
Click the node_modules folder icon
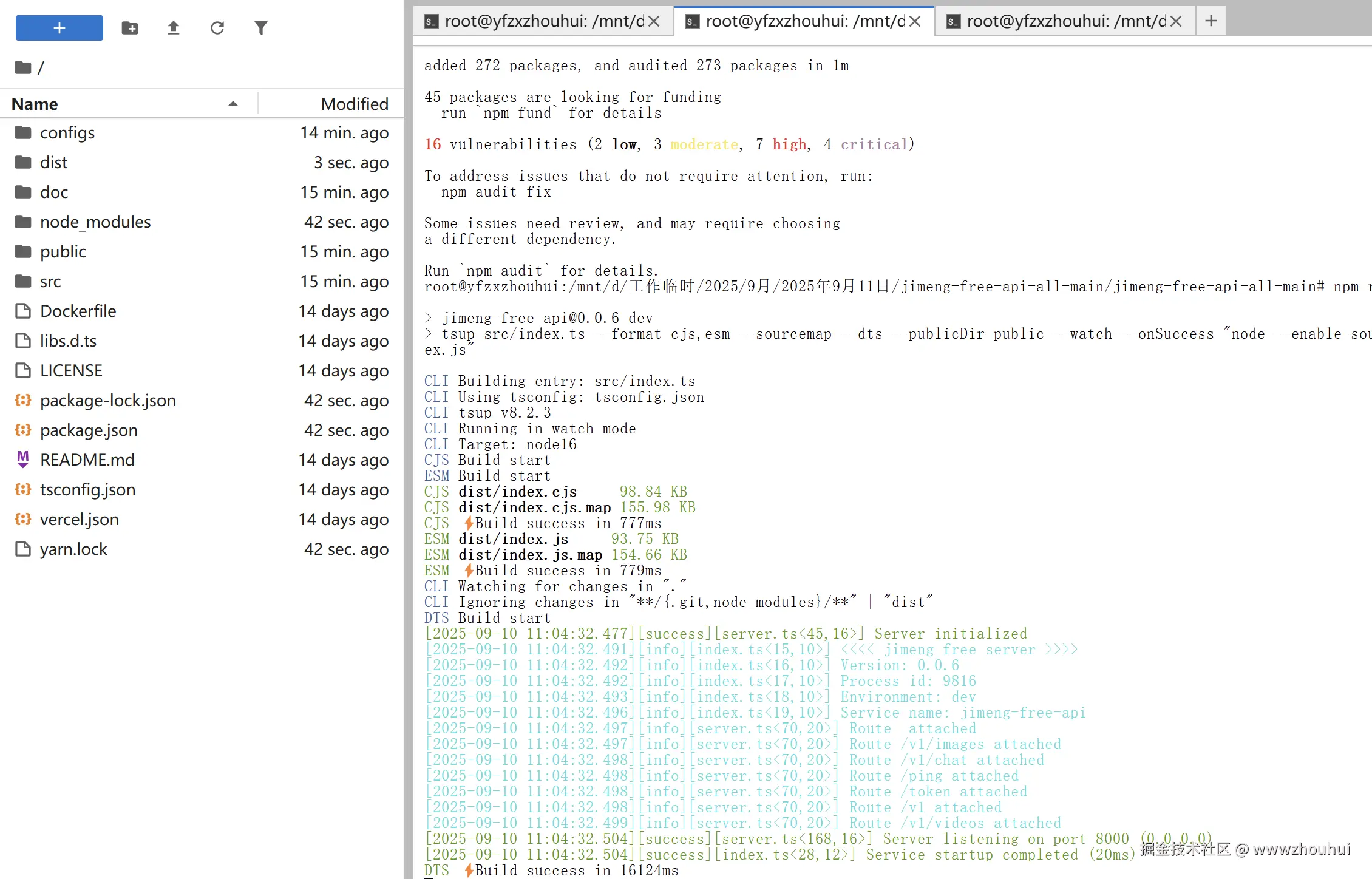(x=23, y=222)
